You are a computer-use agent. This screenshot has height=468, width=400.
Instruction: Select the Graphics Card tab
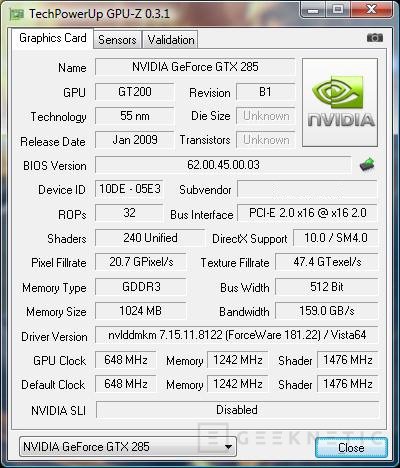coord(53,38)
